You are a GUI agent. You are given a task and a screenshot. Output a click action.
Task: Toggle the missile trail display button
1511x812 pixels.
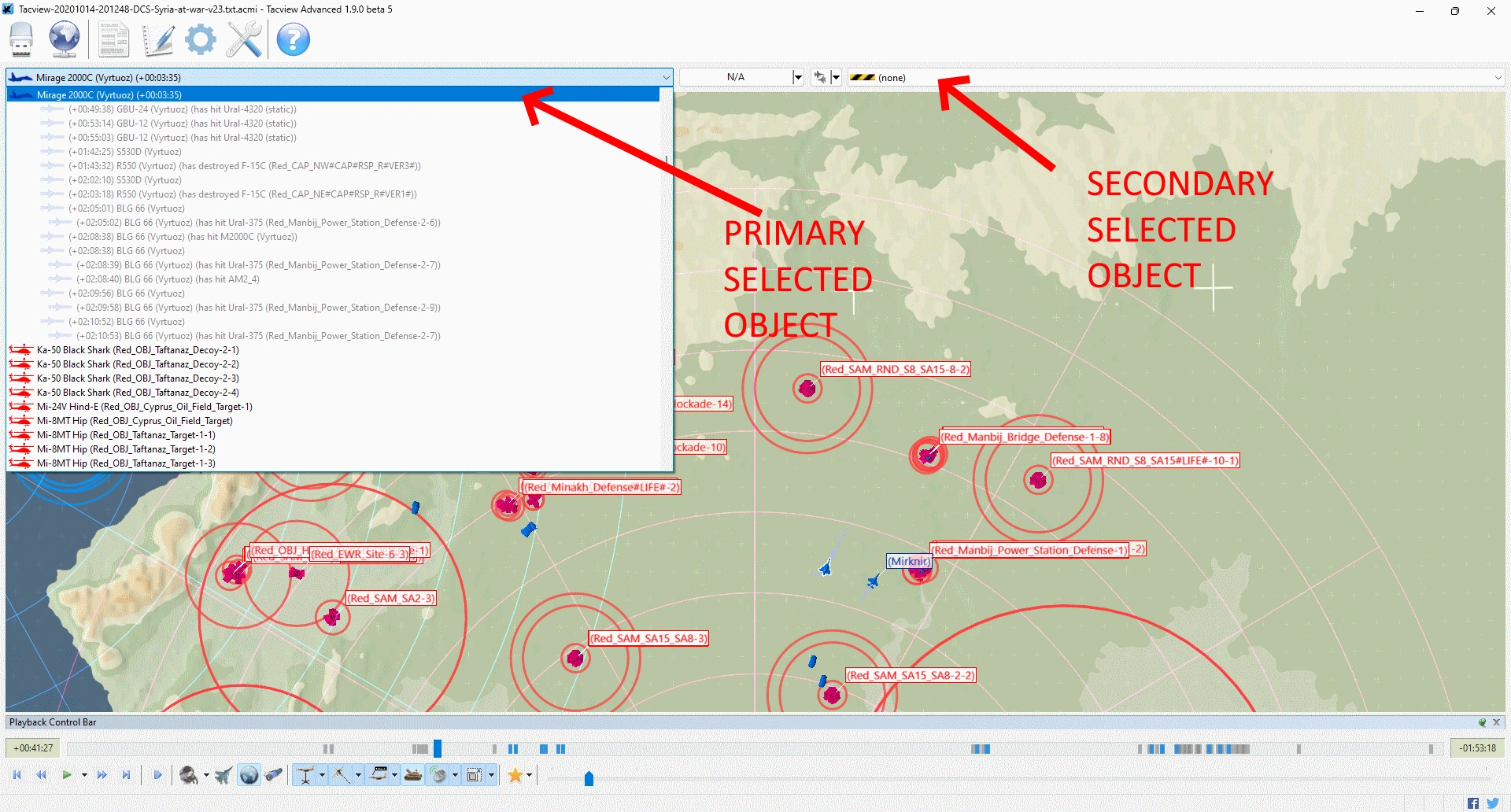click(342, 775)
